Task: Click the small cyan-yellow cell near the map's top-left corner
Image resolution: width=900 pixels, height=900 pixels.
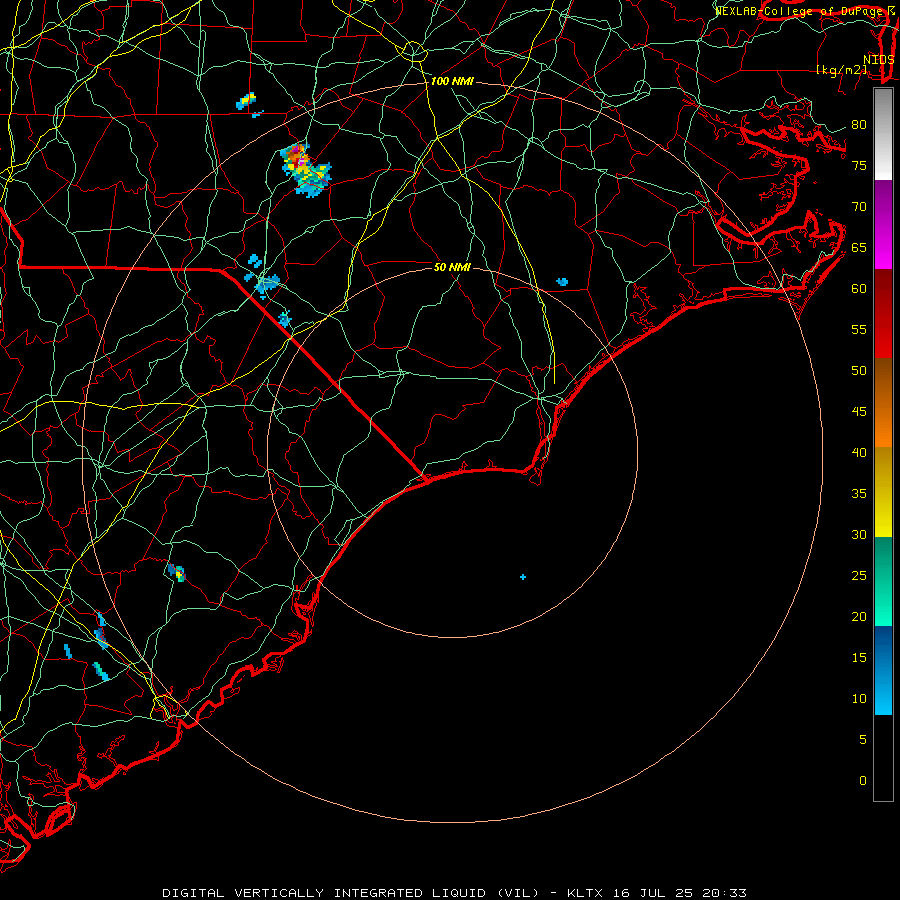Action: click(x=246, y=101)
